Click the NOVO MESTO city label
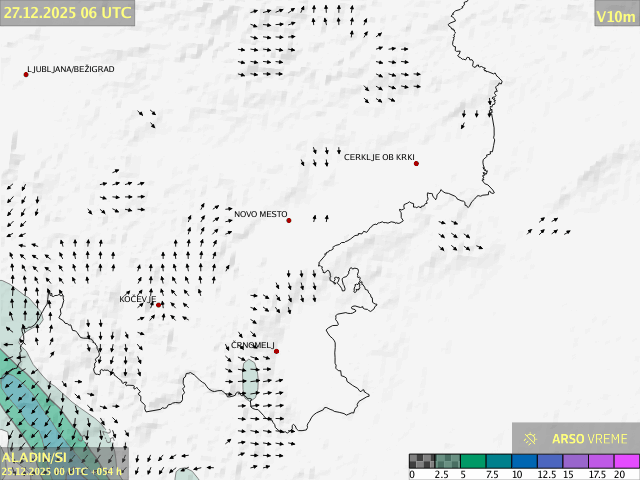This screenshot has height=480, width=640. 260,214
